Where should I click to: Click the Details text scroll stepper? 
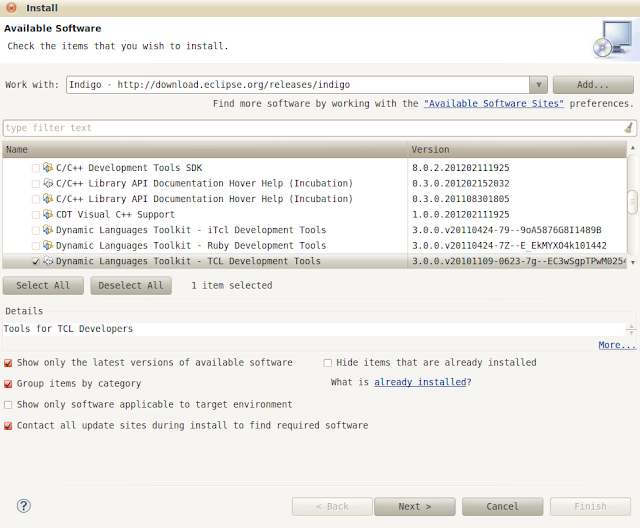[x=631, y=329]
